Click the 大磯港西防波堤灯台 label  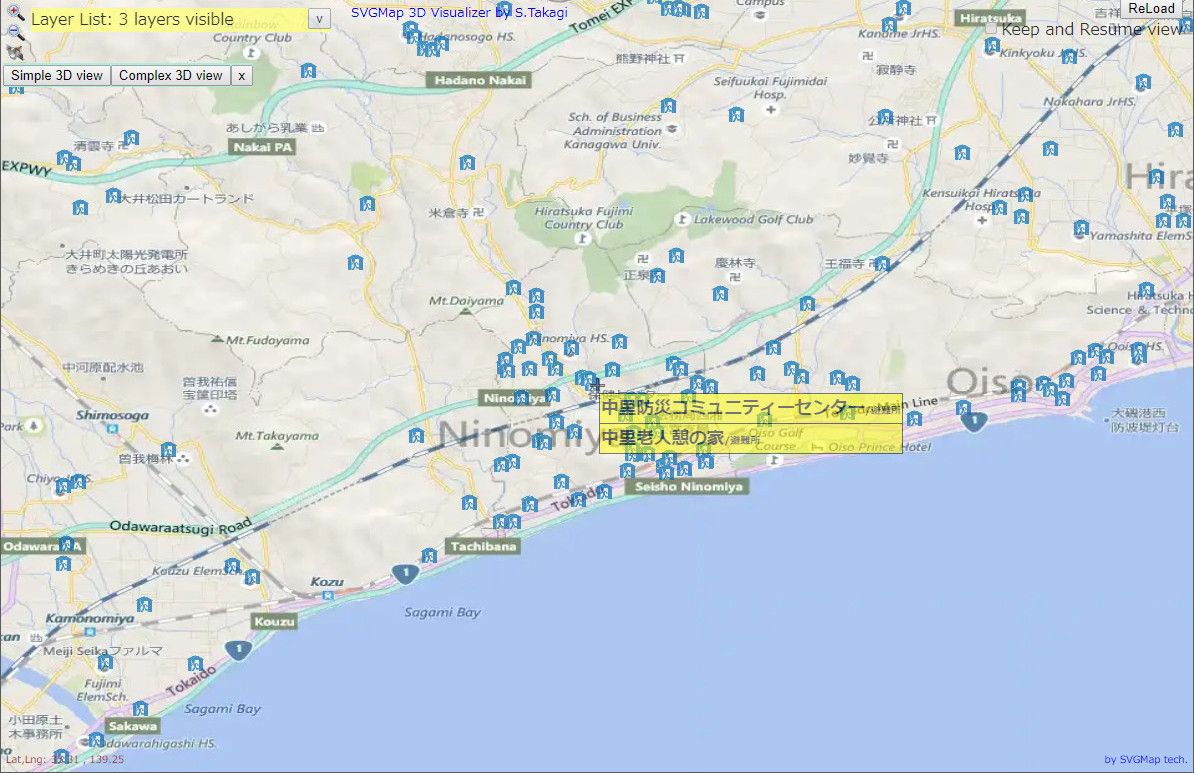(1145, 420)
